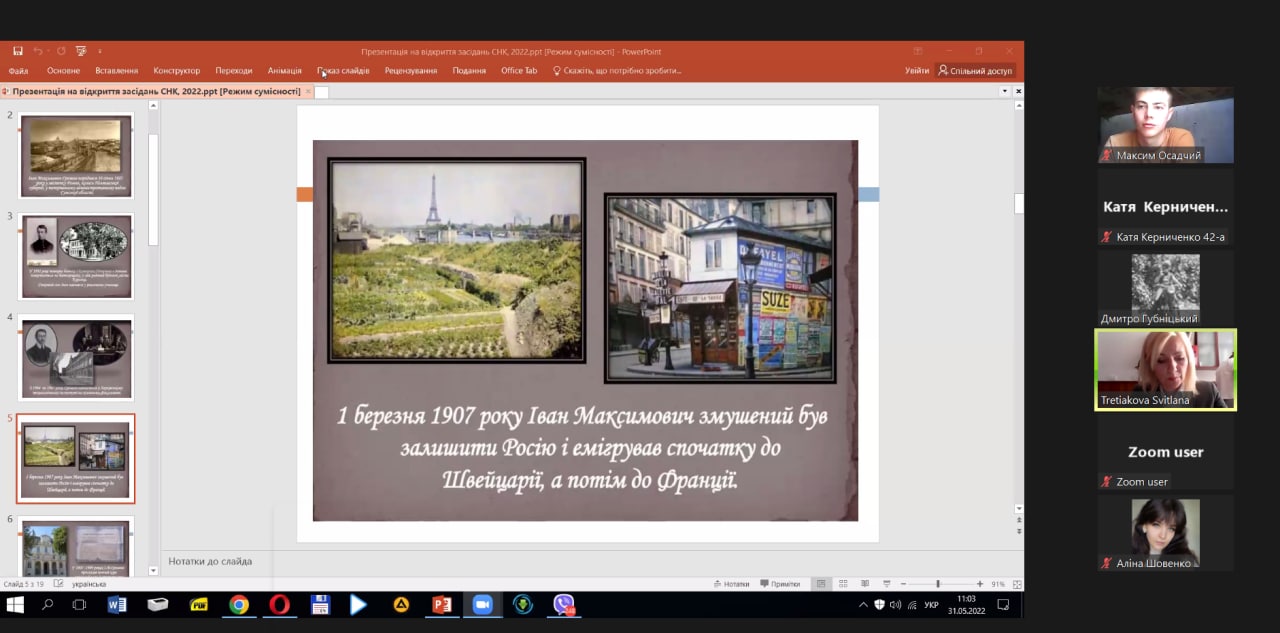Open Task View from taskbar
Screen dimensions: 1280x633
click(79, 605)
